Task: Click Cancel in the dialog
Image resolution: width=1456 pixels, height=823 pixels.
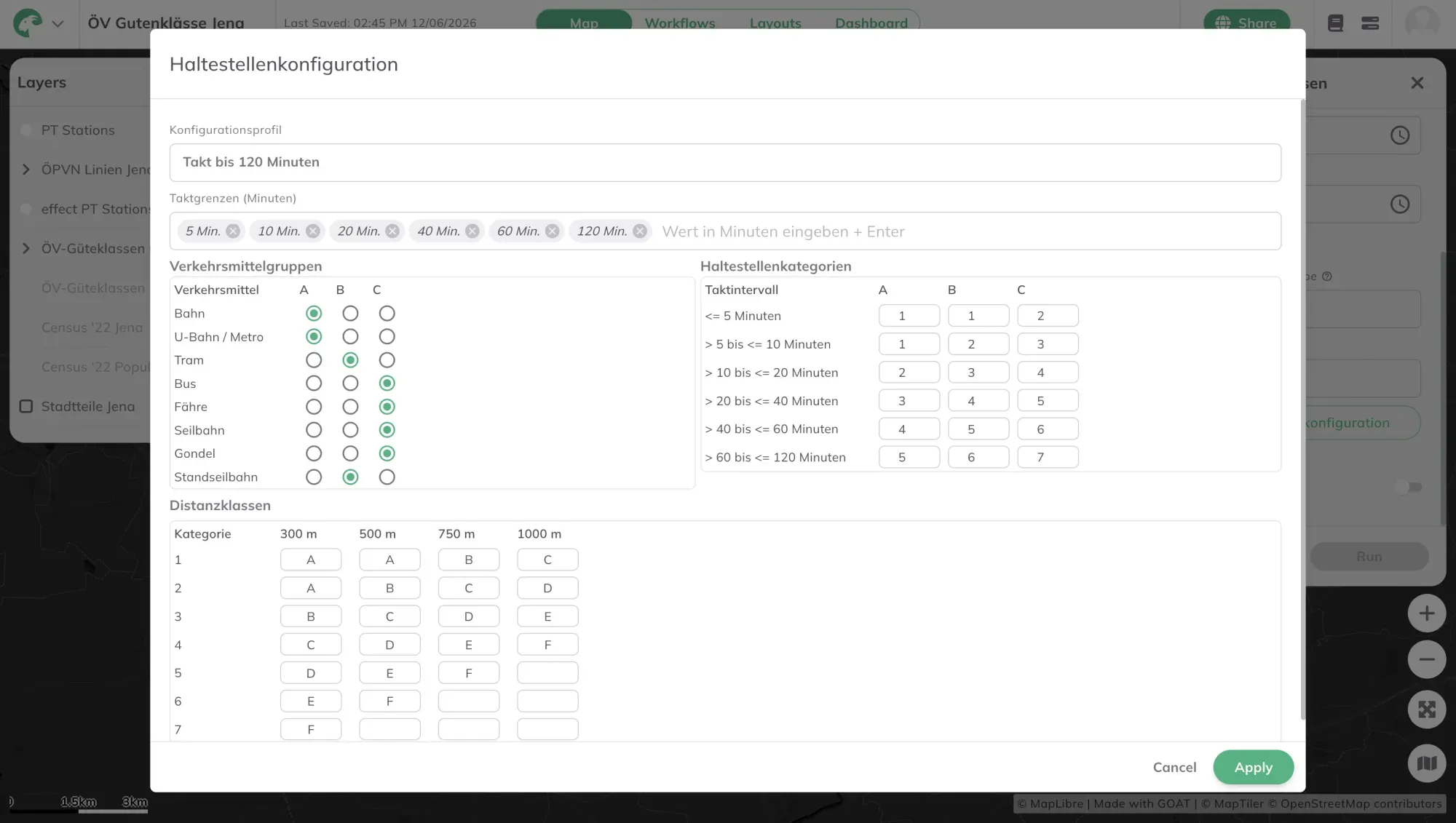Action: [x=1174, y=768]
